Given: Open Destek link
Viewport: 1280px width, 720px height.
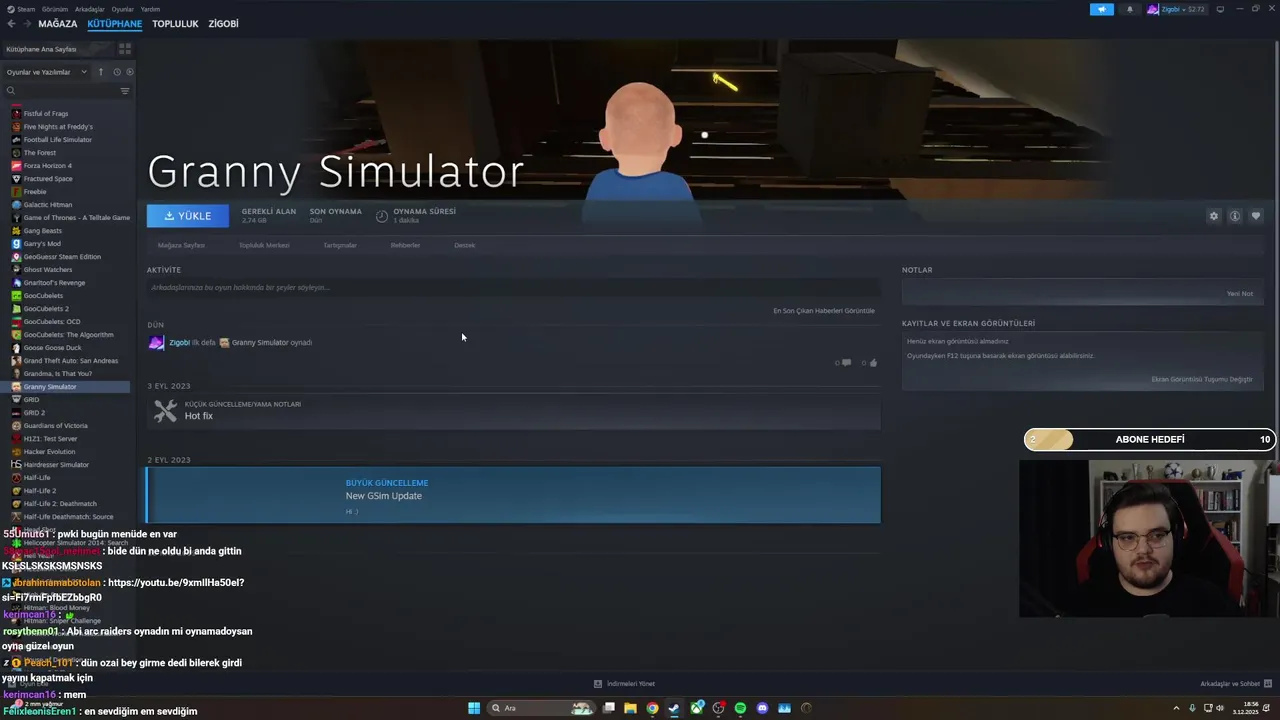Looking at the screenshot, I should pyautogui.click(x=465, y=245).
